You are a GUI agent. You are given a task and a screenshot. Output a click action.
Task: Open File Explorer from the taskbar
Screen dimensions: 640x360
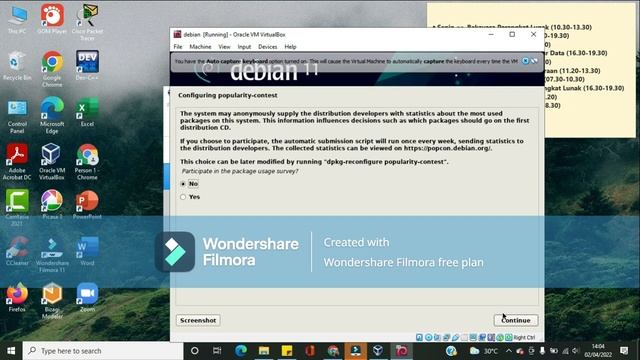pos(264,351)
